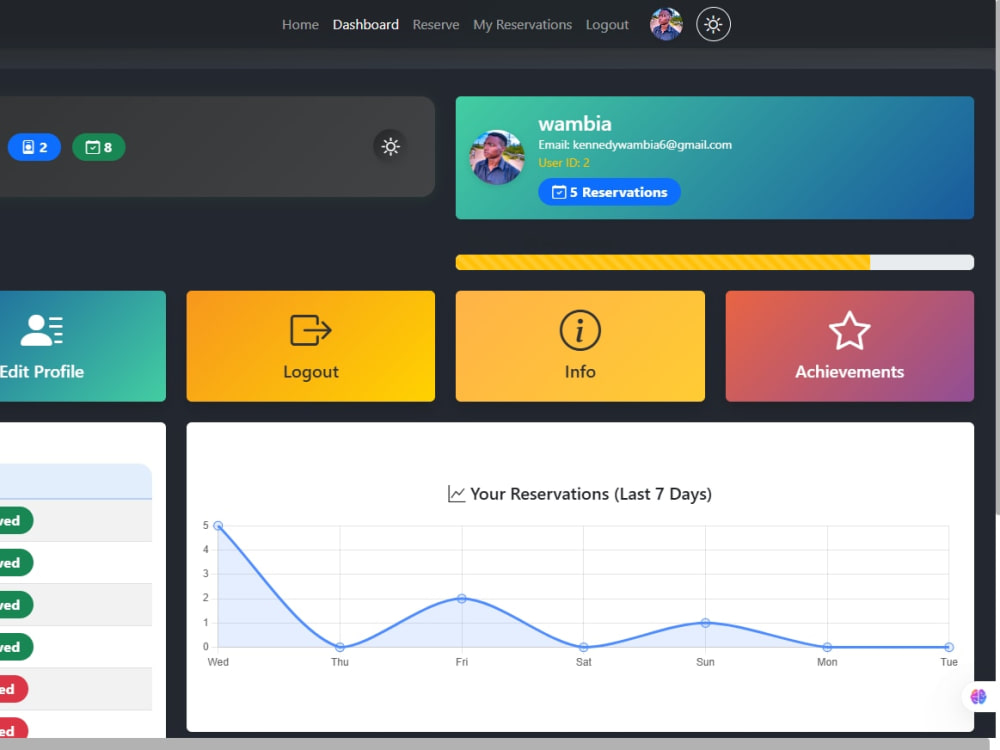Click the blue badge showing 2
Image resolution: width=1000 pixels, height=750 pixels.
click(x=34, y=147)
